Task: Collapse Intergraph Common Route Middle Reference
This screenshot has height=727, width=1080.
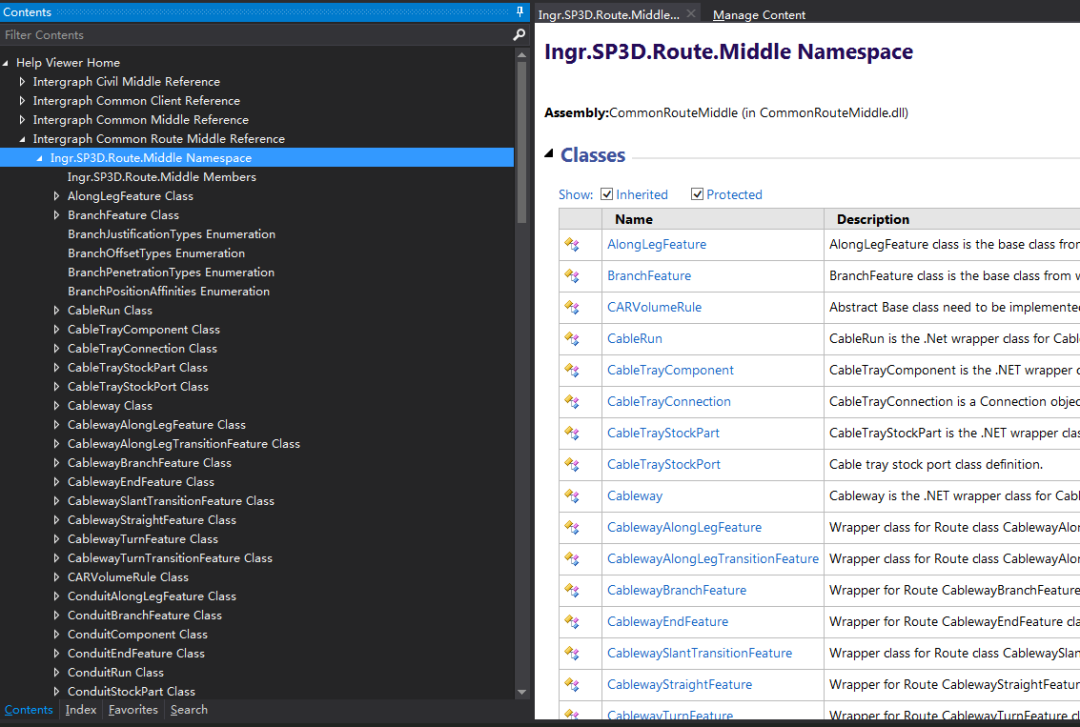Action: 22,139
